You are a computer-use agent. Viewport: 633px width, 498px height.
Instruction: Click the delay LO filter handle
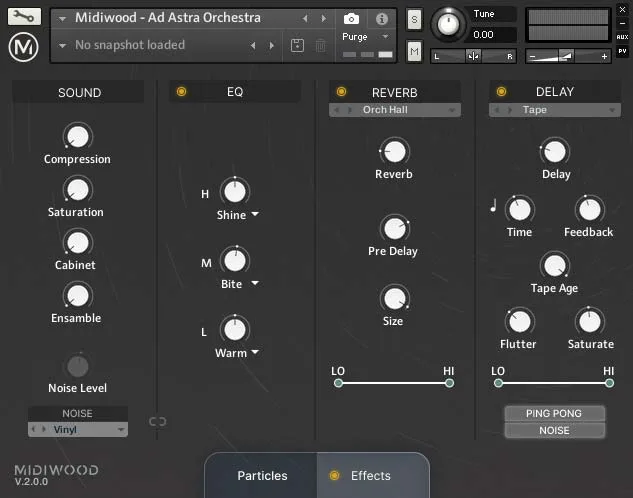[x=498, y=383]
